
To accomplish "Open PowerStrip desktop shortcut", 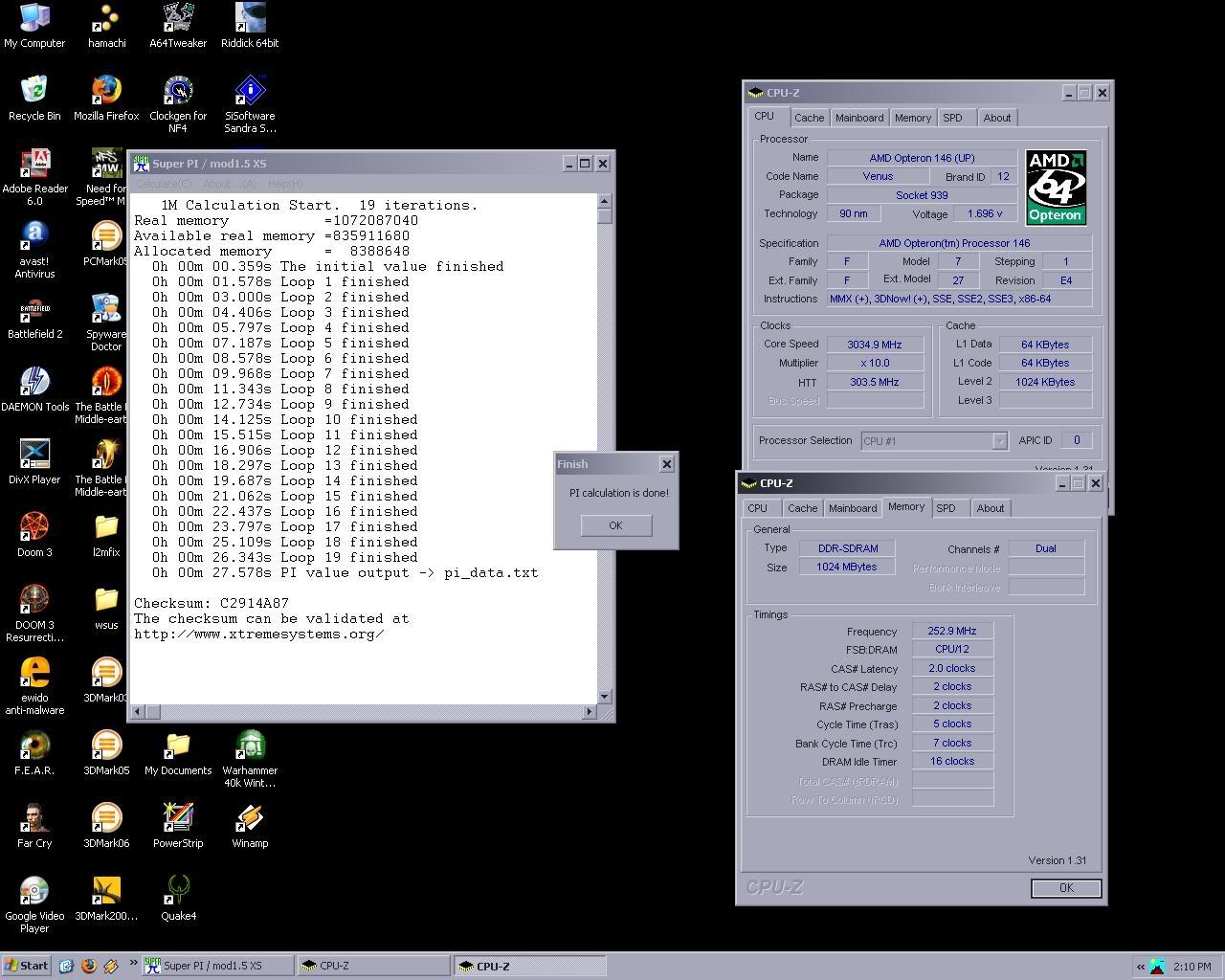I will pos(178,826).
